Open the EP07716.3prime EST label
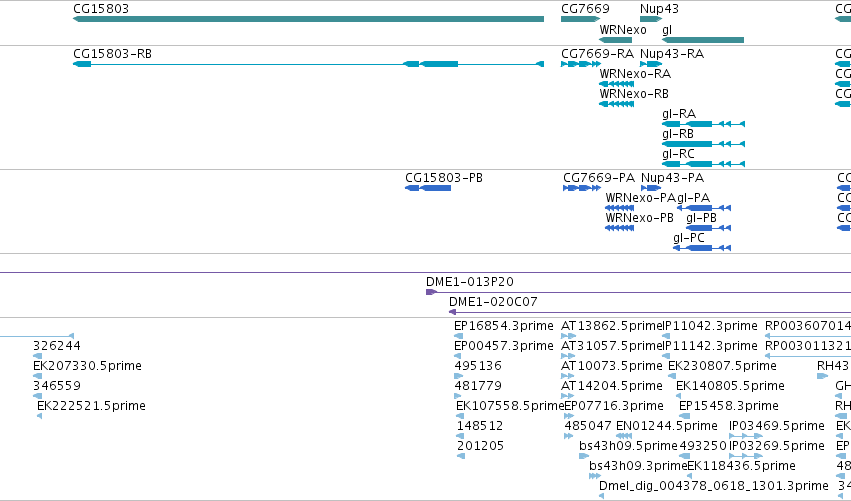 (x=614, y=407)
